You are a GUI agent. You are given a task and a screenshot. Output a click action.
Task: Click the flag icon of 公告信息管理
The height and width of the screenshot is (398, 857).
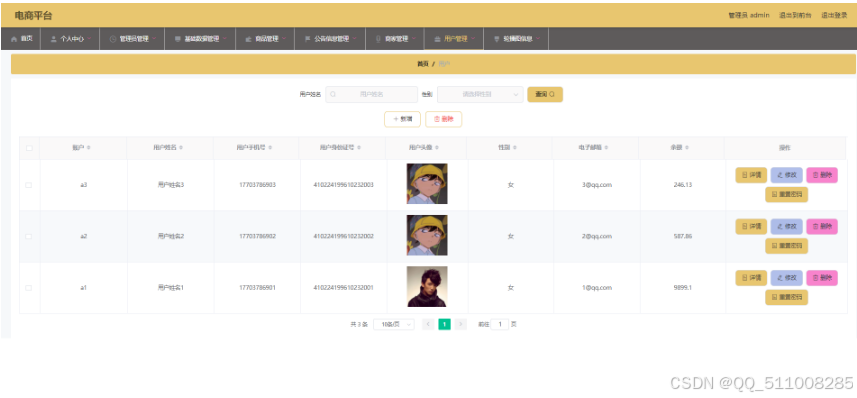tap(307, 39)
